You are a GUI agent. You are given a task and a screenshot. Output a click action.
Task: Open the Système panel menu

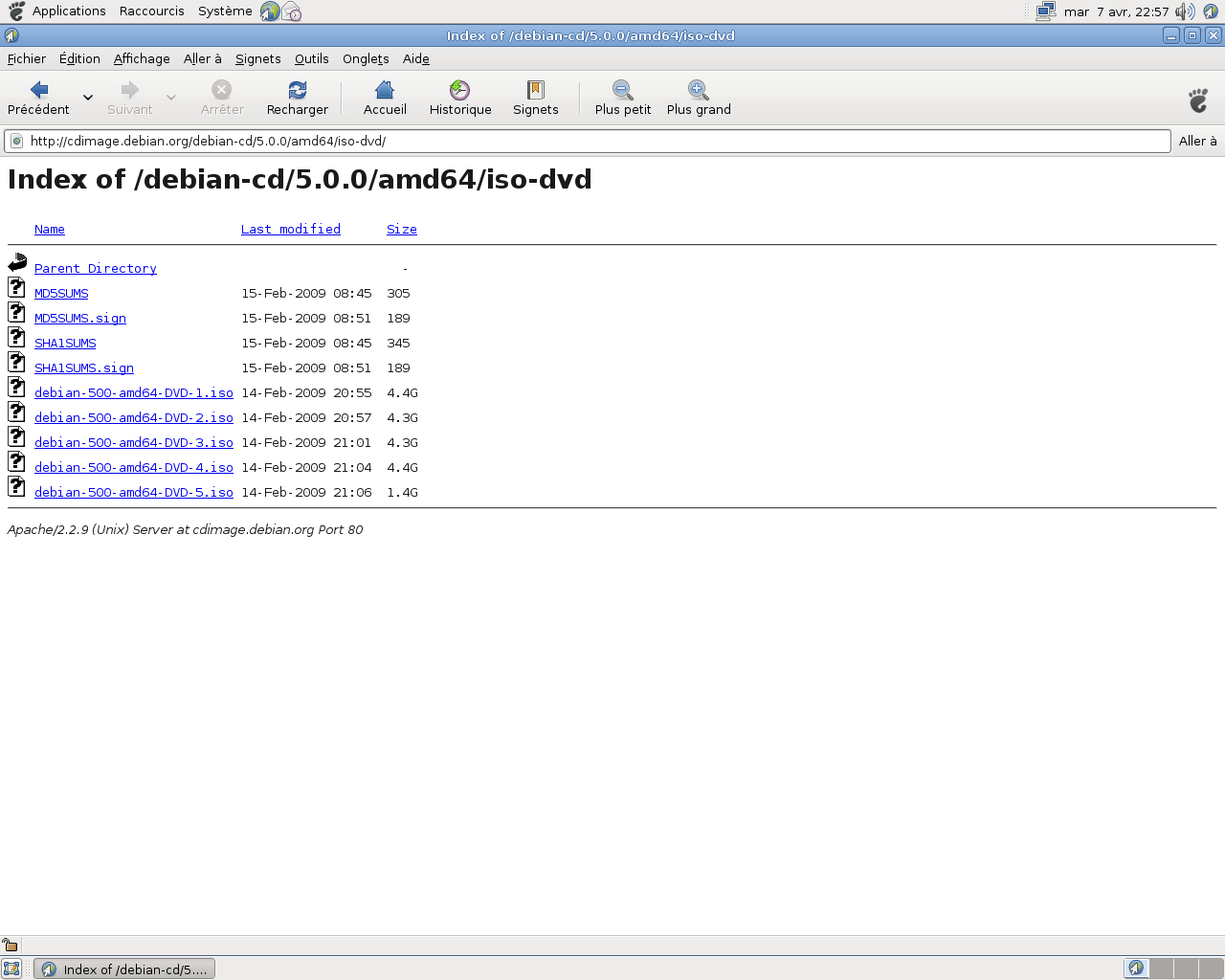pyautogui.click(x=225, y=11)
